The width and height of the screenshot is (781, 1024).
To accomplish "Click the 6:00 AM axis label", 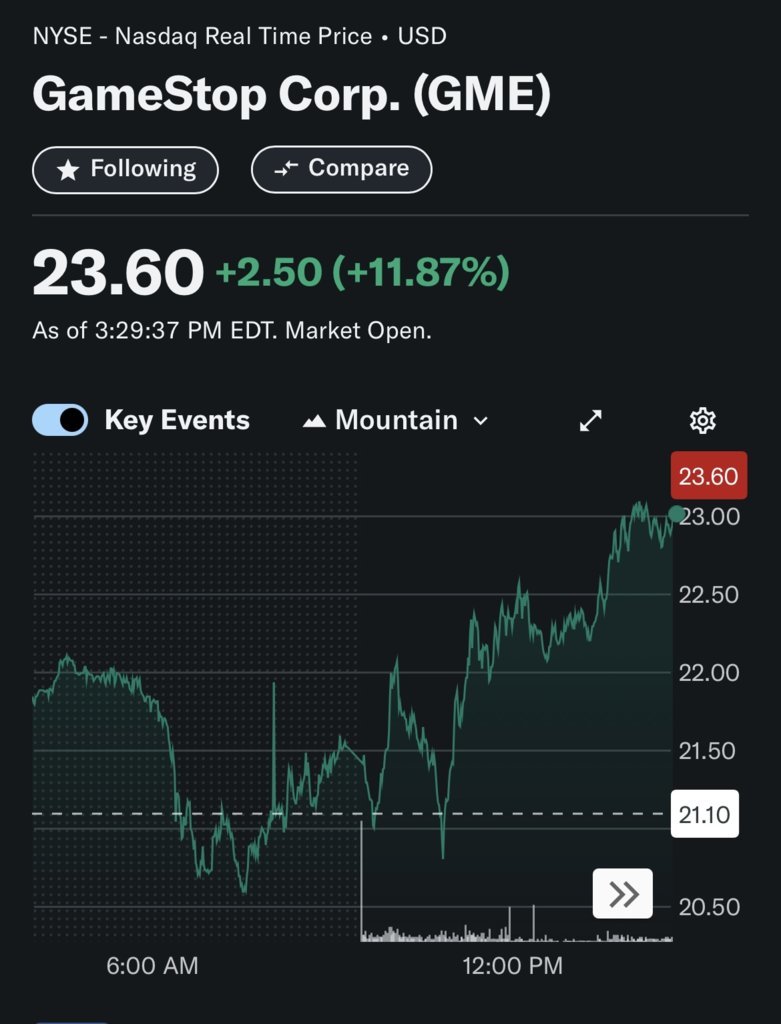I will click(x=152, y=965).
